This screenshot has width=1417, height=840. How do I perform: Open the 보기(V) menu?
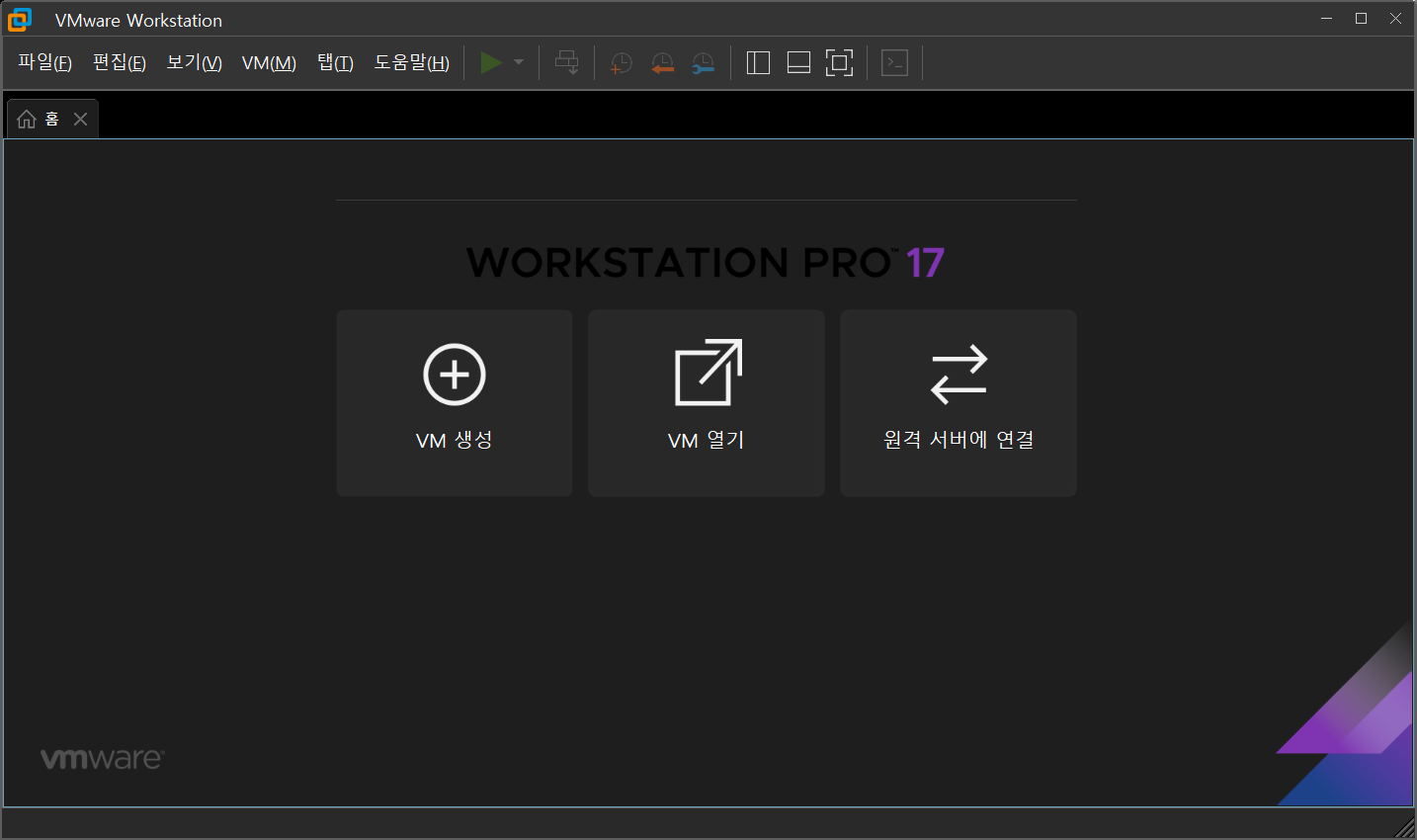(x=194, y=63)
